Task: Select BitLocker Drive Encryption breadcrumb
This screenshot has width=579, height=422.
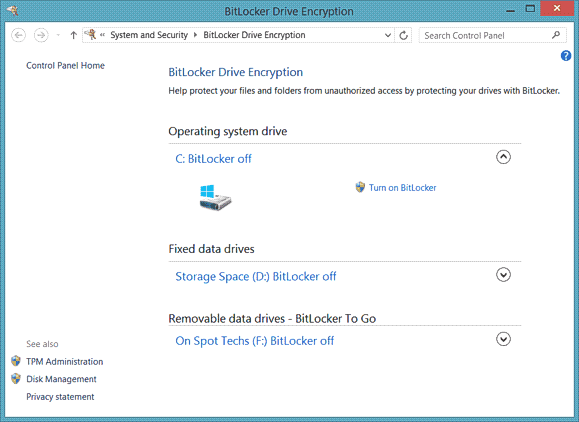Action: [254, 35]
